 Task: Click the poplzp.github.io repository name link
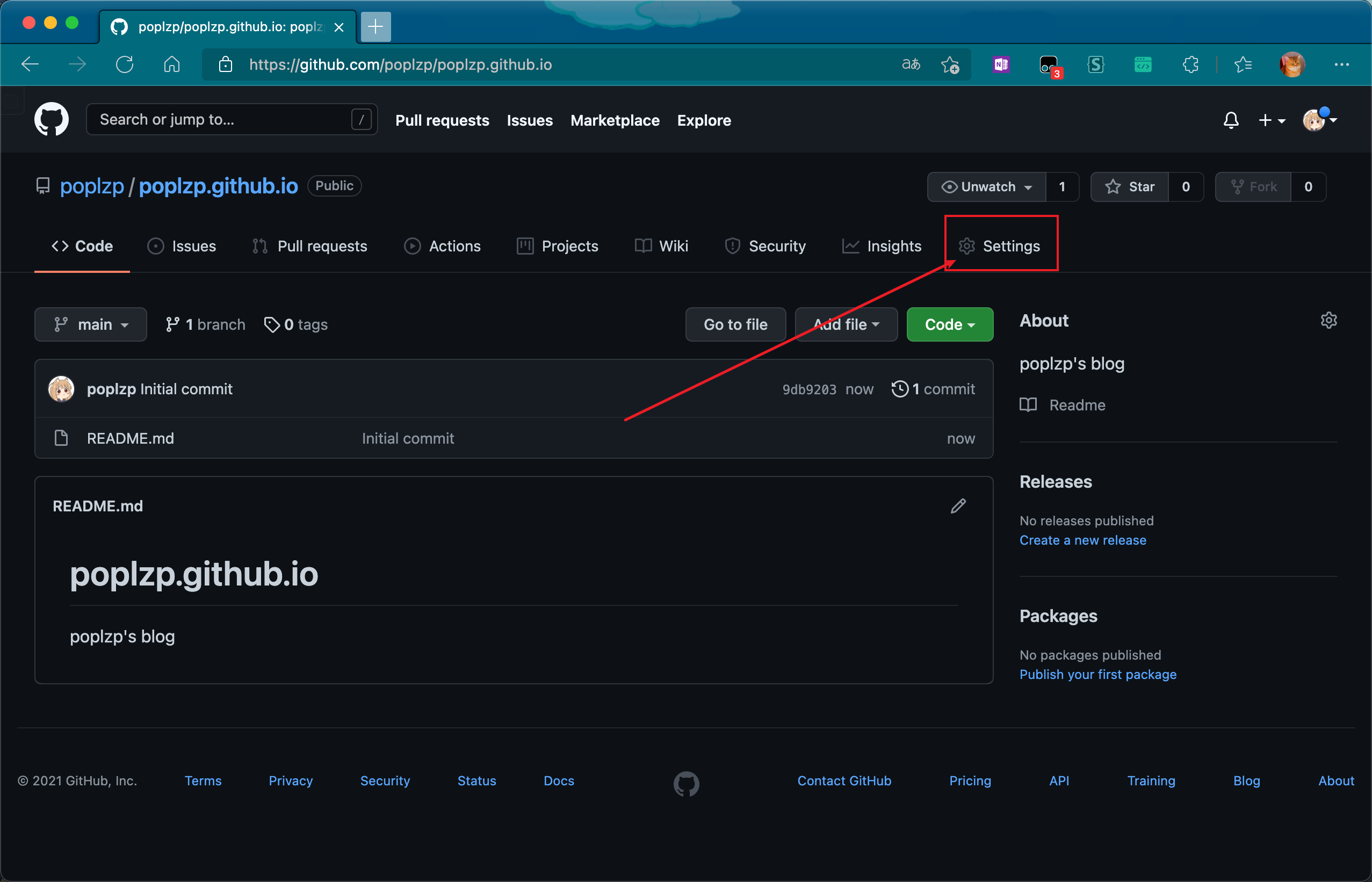click(218, 186)
